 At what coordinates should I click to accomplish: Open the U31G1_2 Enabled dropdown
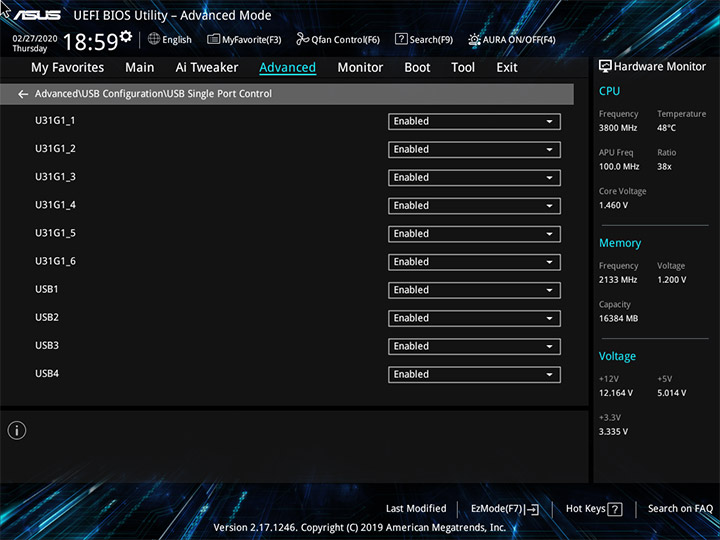click(474, 150)
